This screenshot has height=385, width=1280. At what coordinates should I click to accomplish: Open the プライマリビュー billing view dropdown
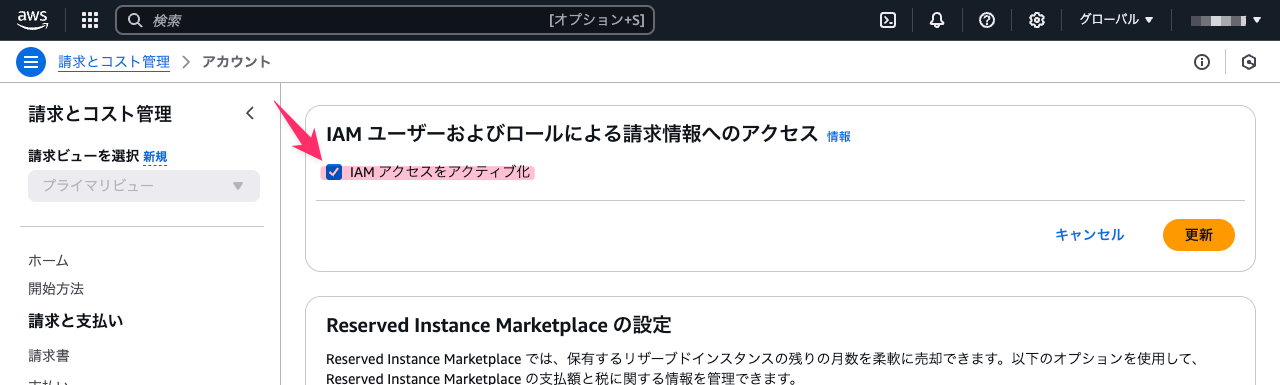coord(144,186)
